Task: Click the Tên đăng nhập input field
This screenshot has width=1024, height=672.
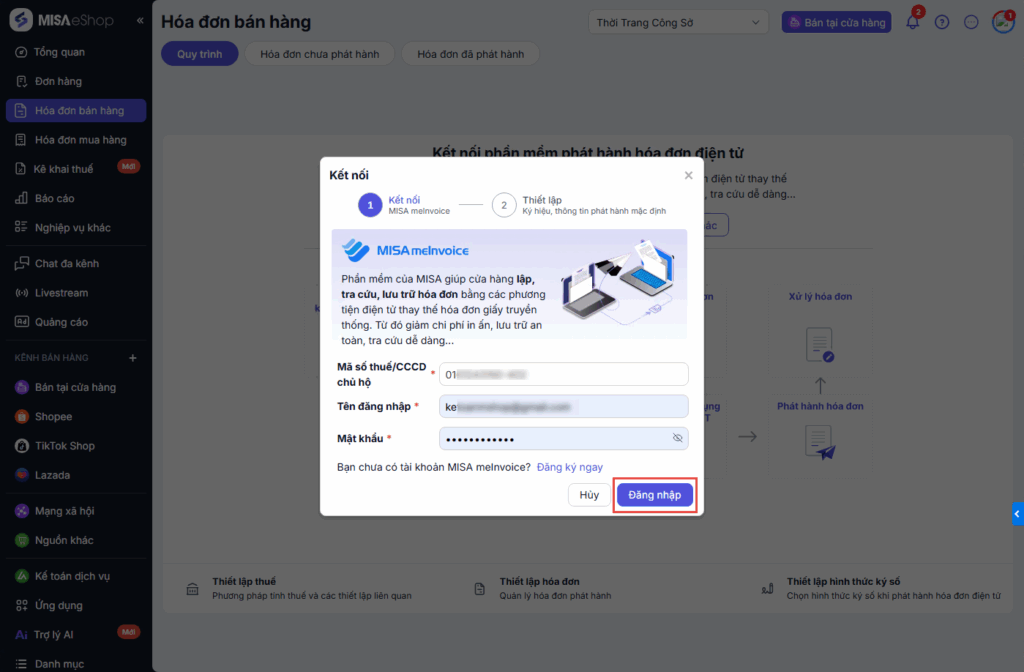Action: point(564,406)
